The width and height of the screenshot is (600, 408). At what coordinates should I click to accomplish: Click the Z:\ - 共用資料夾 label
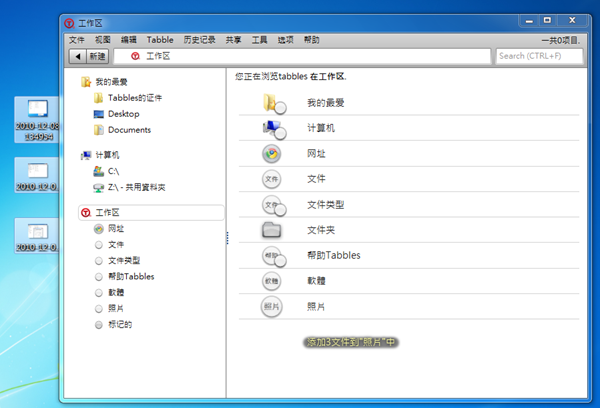(137, 188)
